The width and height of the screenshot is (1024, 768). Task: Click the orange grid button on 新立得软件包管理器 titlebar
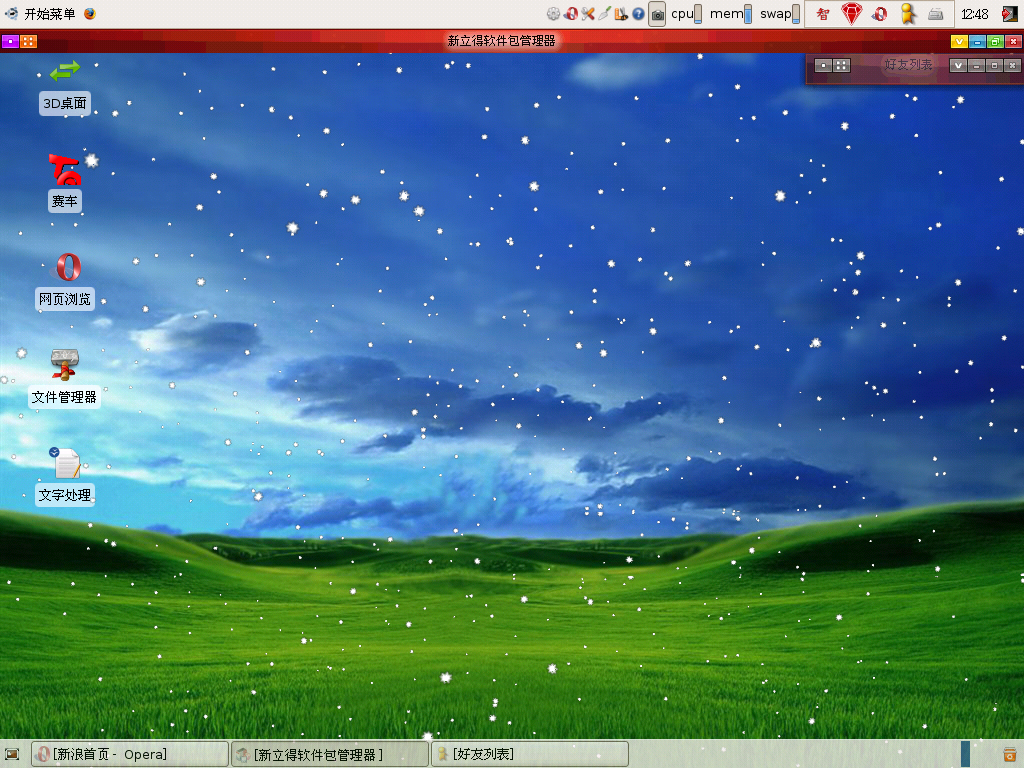pos(28,42)
